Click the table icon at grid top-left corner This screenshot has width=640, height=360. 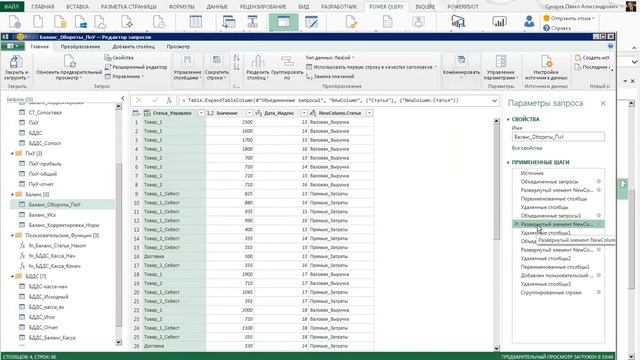136,113
